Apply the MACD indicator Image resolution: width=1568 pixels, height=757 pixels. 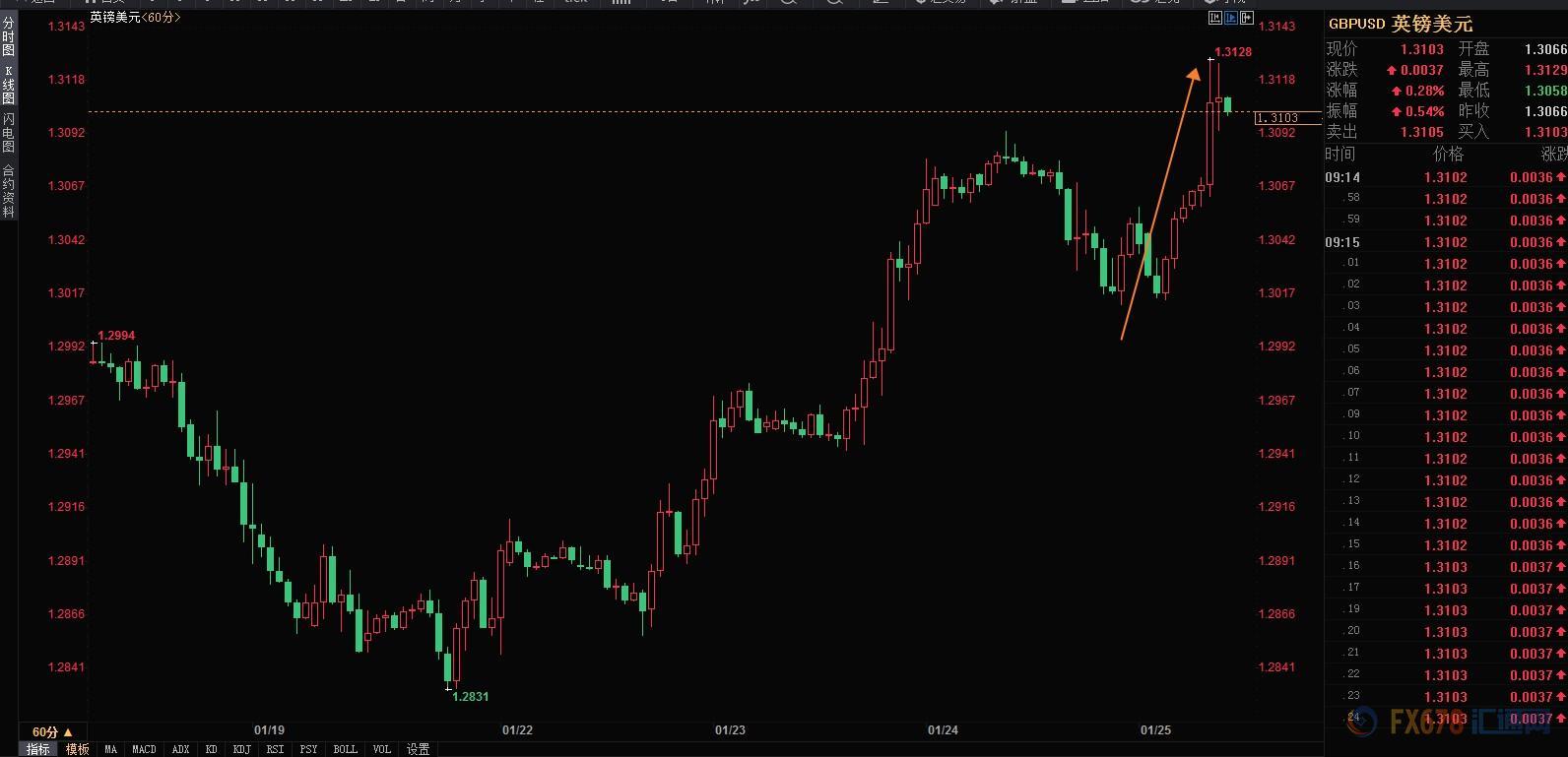(x=145, y=749)
